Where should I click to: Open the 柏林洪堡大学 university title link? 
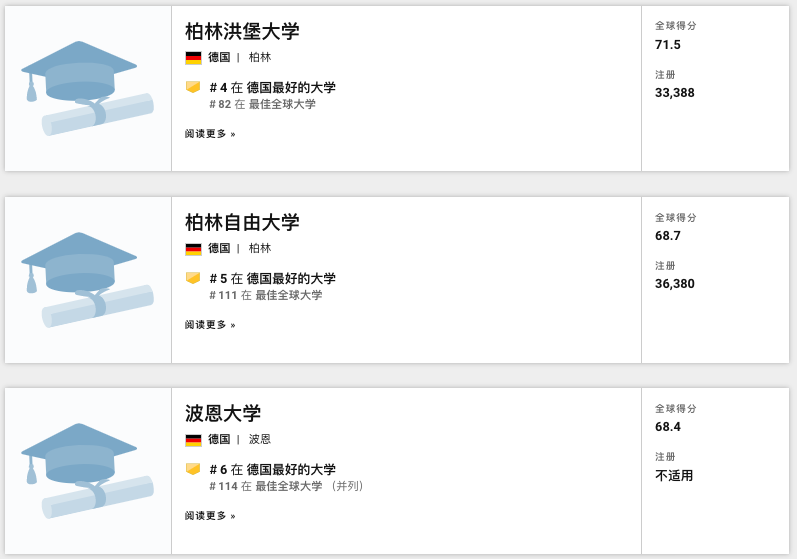click(242, 31)
